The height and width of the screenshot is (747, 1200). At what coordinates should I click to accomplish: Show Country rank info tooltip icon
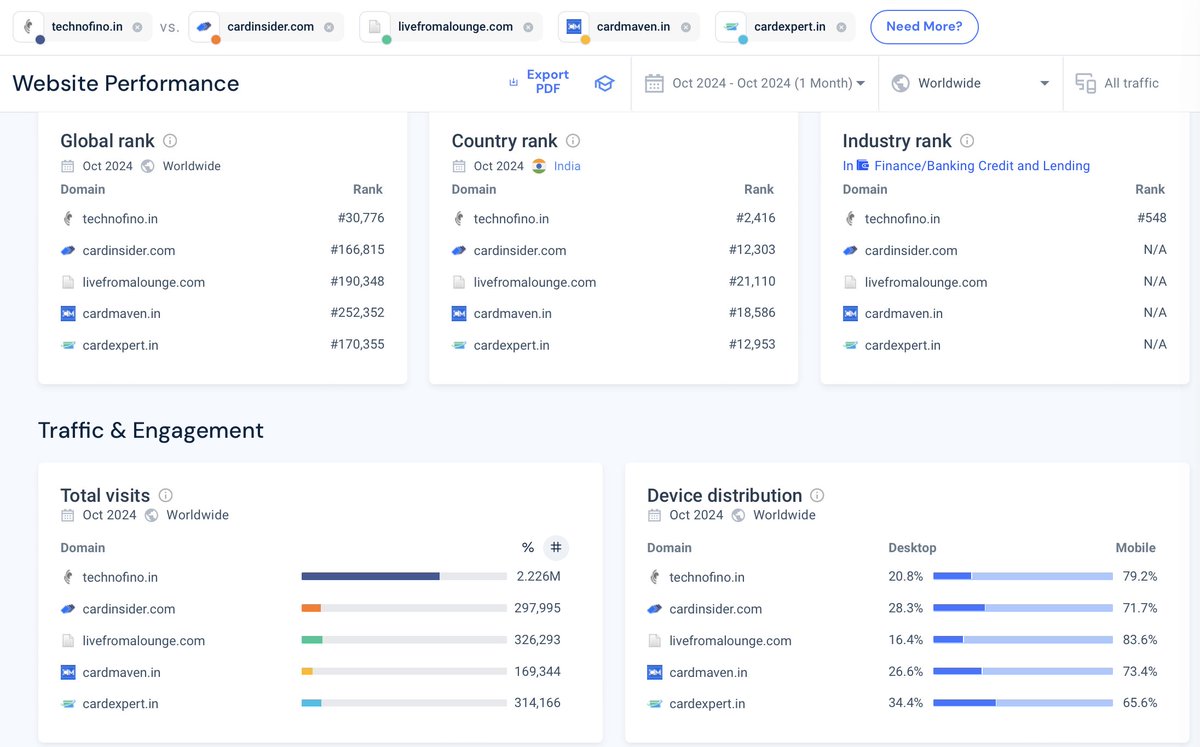click(x=573, y=141)
